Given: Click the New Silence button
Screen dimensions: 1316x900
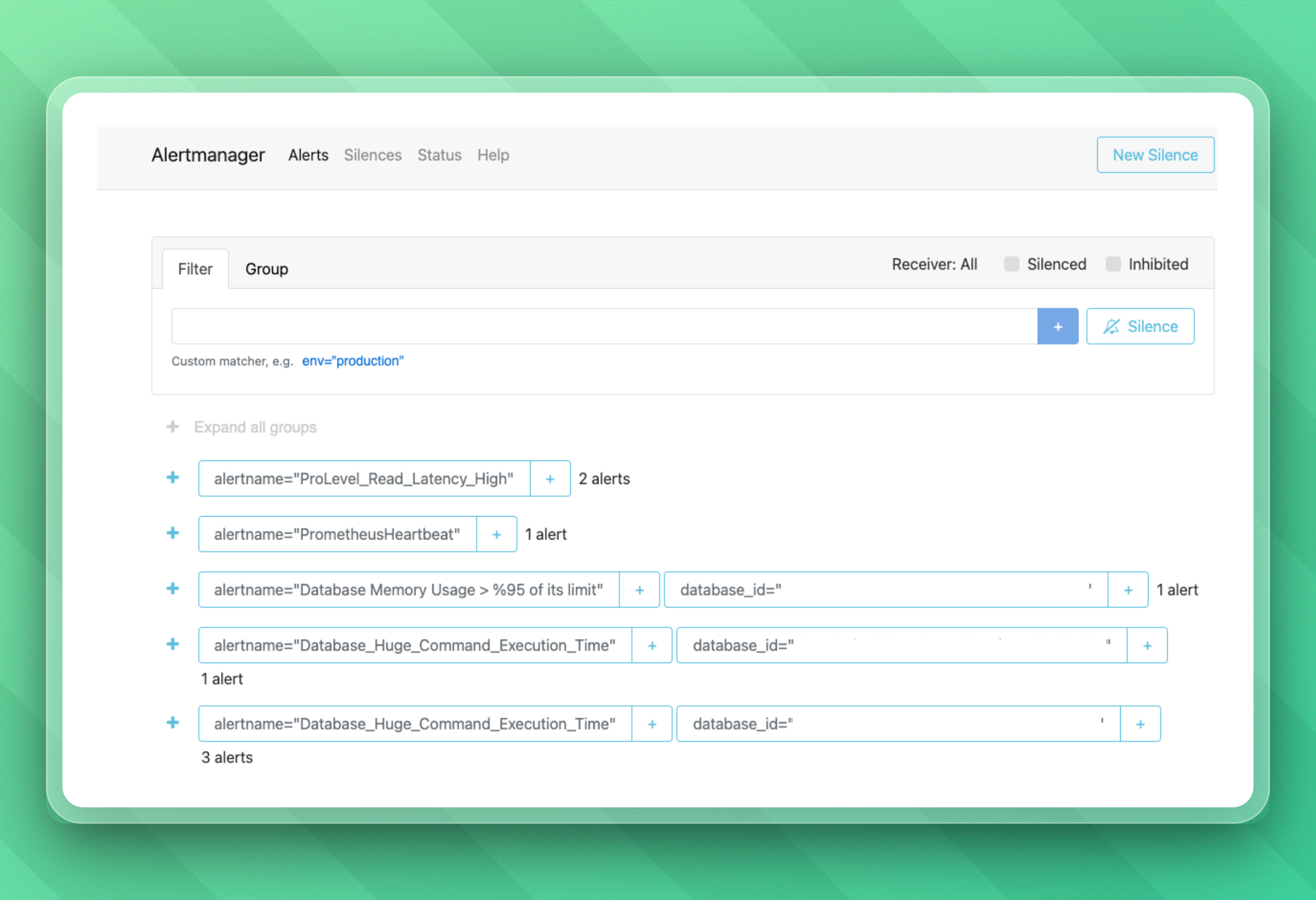Looking at the screenshot, I should [x=1155, y=155].
